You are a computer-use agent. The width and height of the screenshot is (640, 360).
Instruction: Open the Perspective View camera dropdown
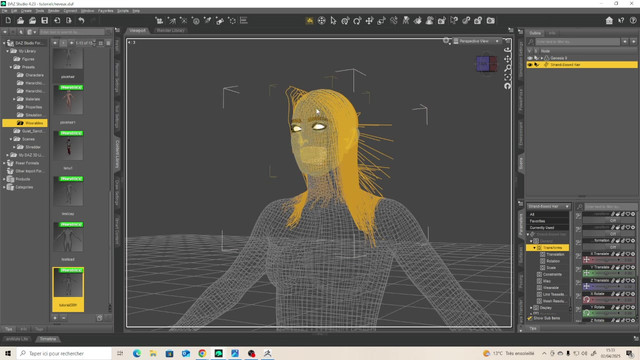[477, 41]
